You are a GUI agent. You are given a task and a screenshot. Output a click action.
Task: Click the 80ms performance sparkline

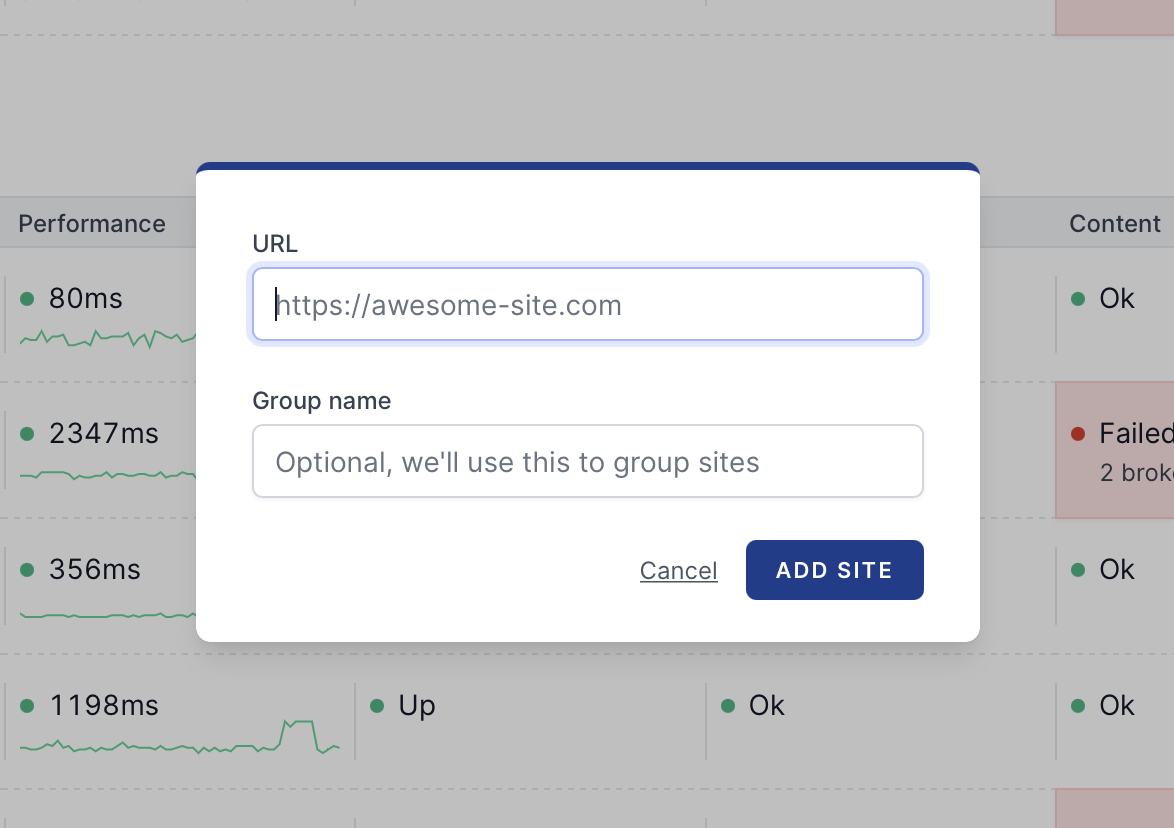108,338
